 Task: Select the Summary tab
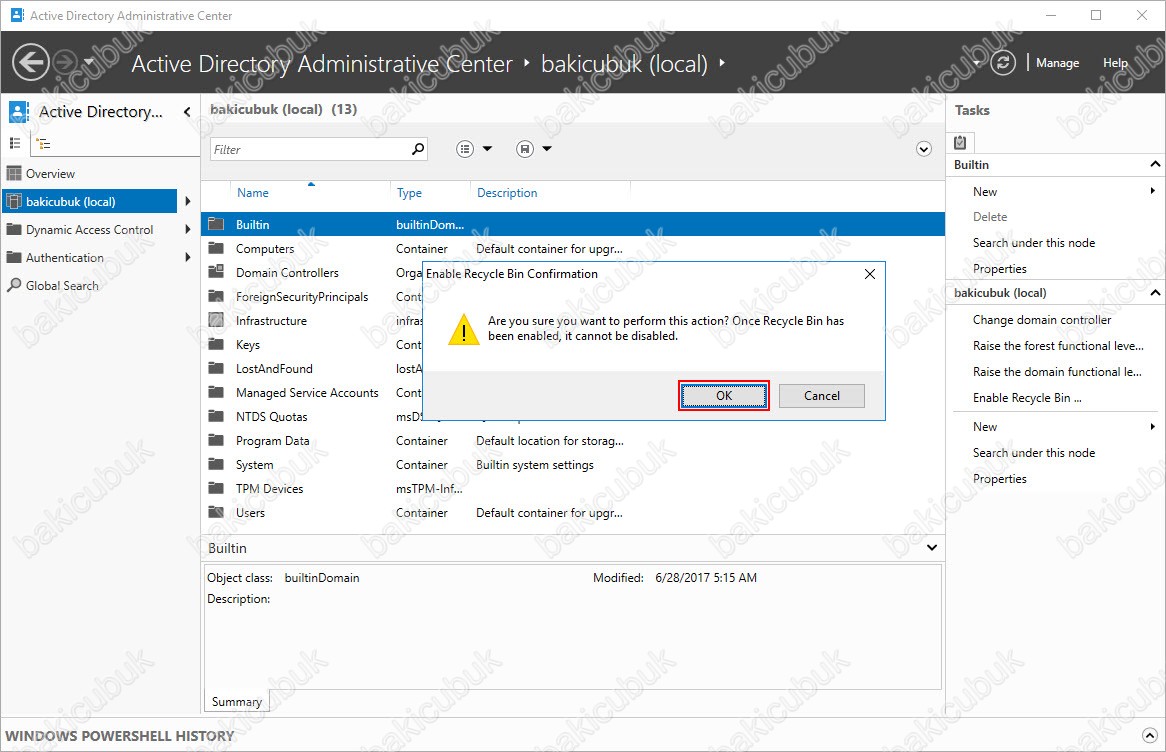click(237, 702)
